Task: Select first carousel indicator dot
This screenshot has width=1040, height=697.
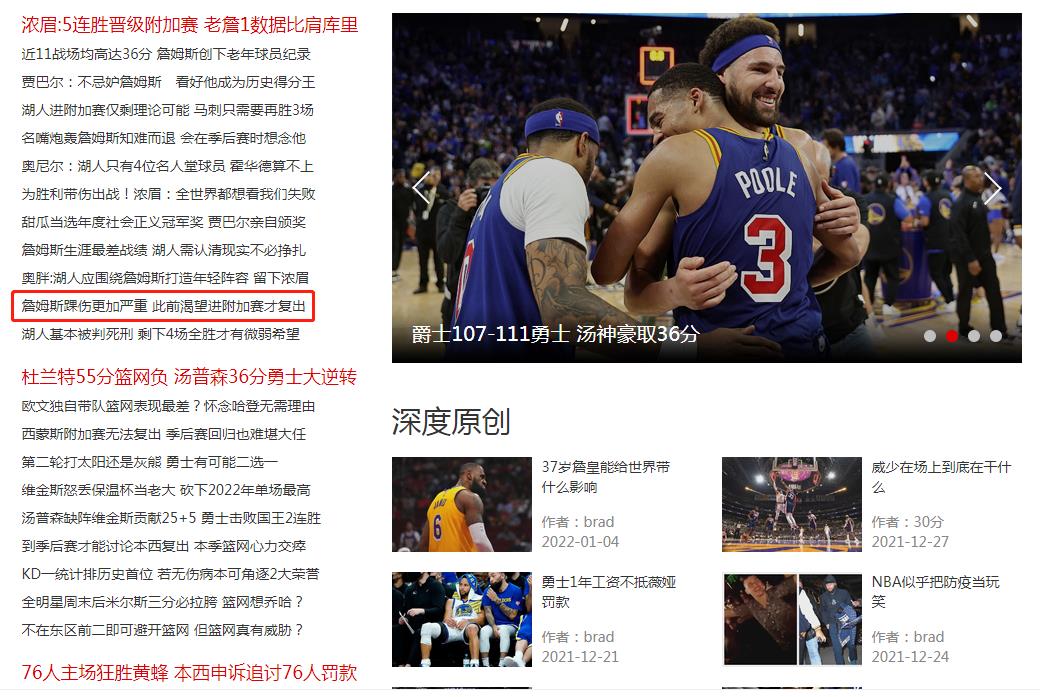Action: tap(930, 336)
